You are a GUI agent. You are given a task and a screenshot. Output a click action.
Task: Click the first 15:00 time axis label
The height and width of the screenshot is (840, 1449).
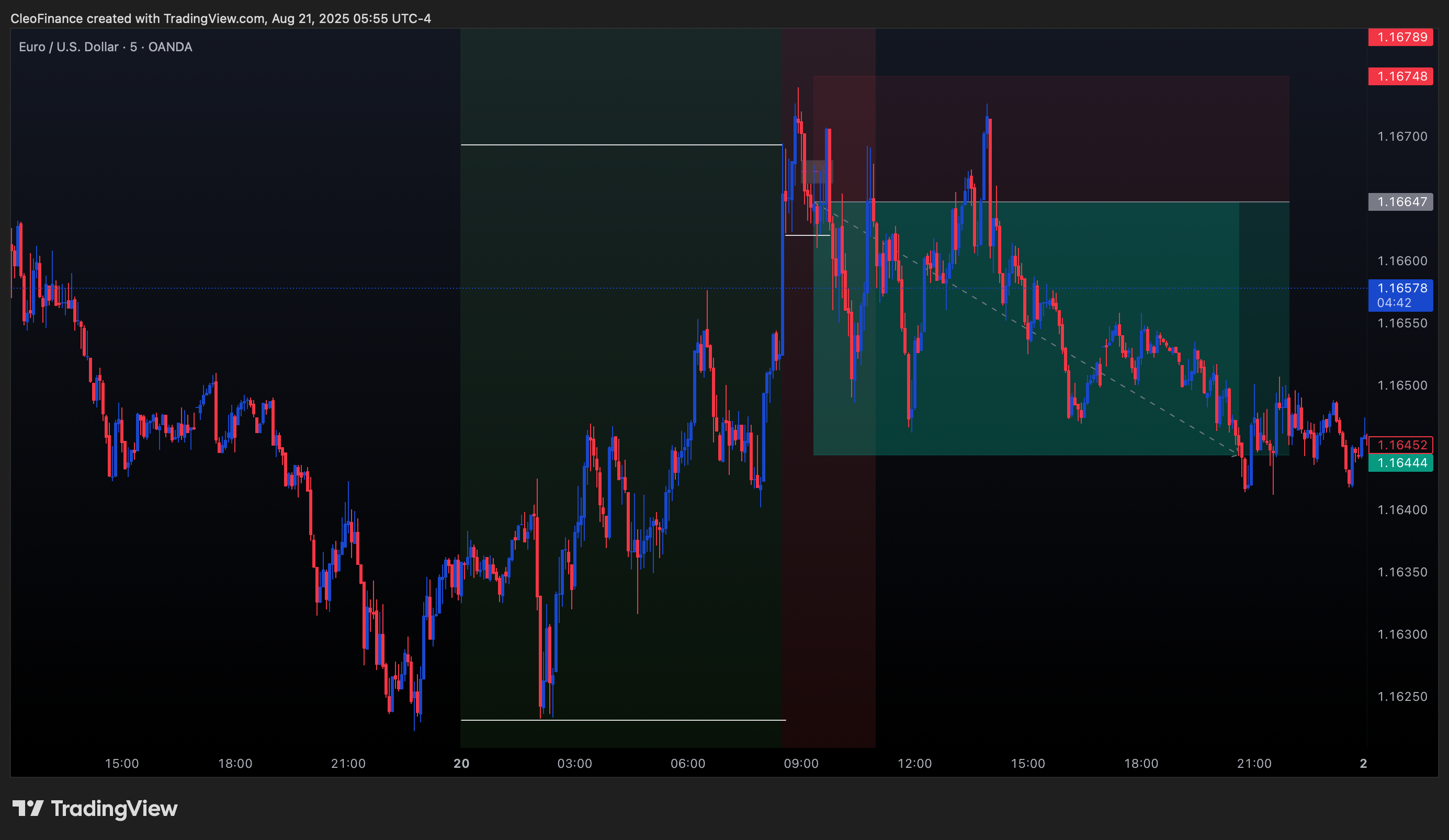coord(122,764)
